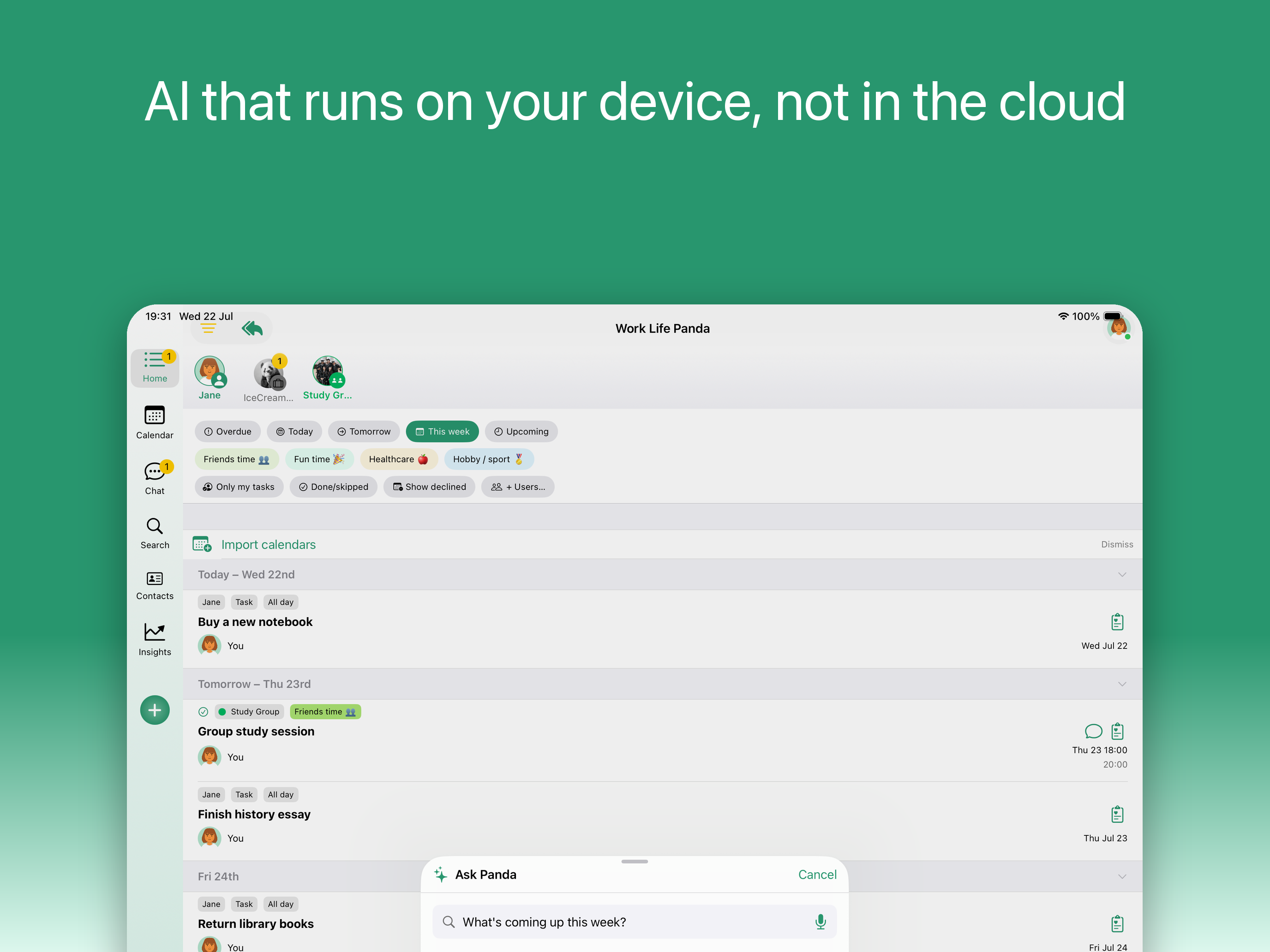Collapse the Today – Wed 22nd section
This screenshot has height=952, width=1270.
pos(1122,574)
